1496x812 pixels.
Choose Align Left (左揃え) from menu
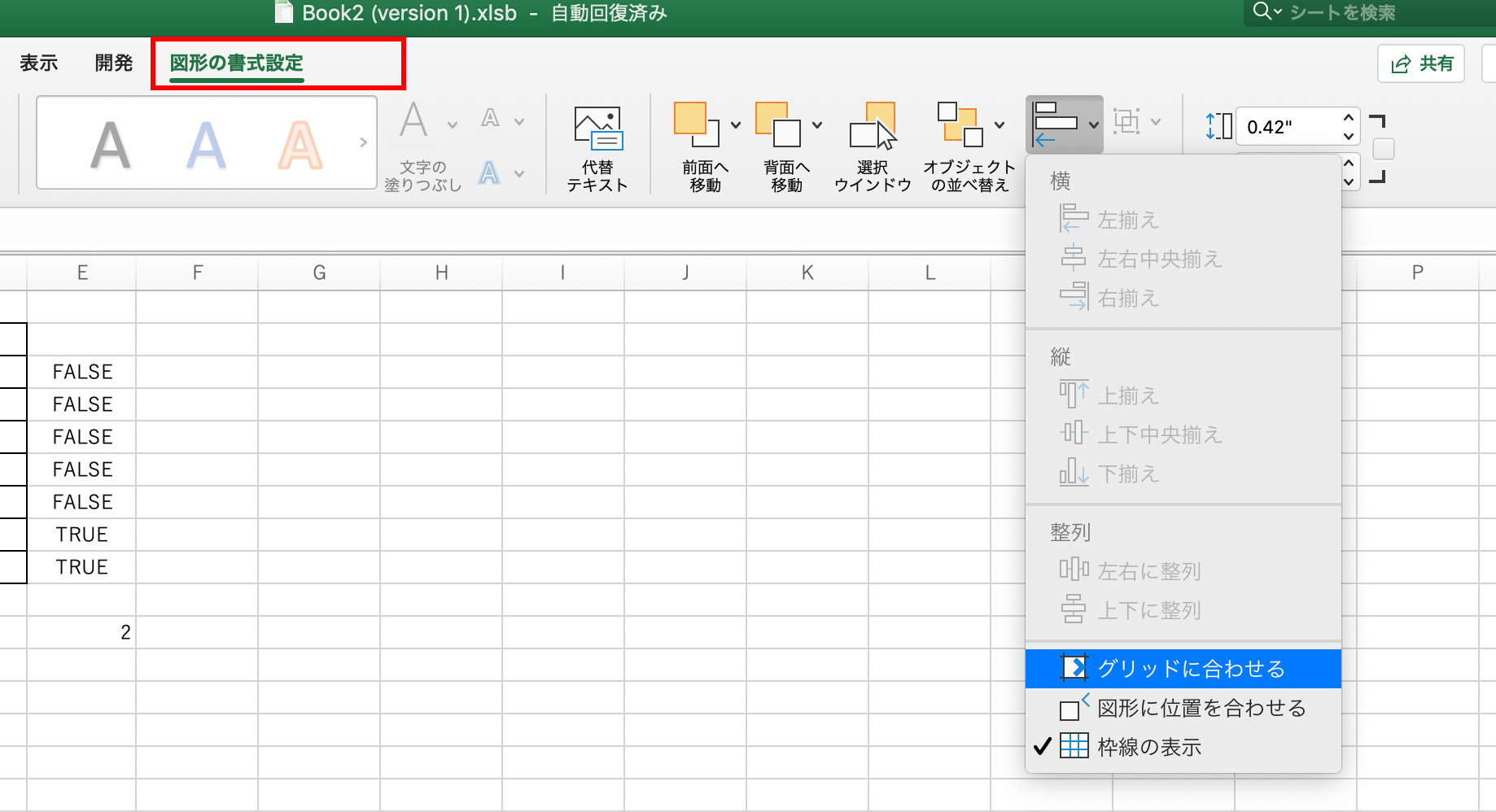[1183, 220]
